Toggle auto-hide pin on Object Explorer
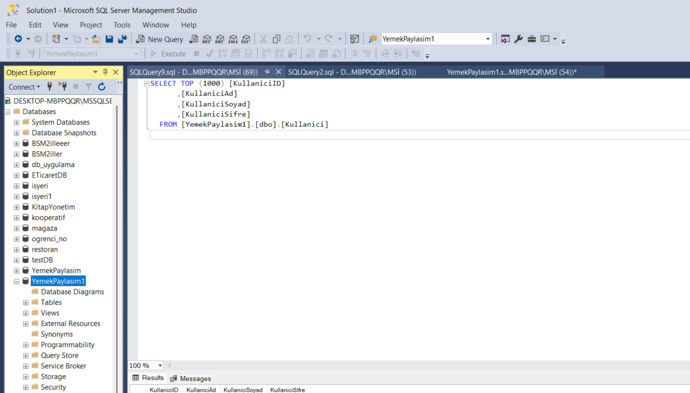Viewport: 690px width, 393px height. point(105,72)
